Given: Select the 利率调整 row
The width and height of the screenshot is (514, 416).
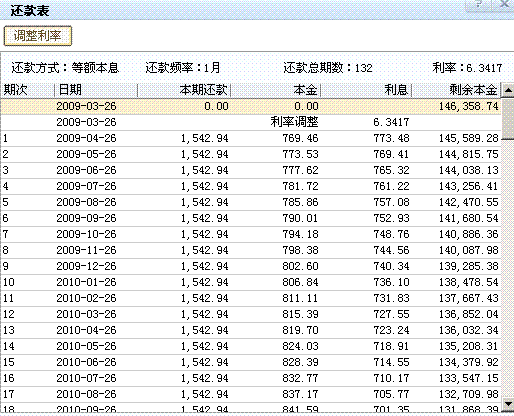Looking at the screenshot, I should click(x=251, y=122).
